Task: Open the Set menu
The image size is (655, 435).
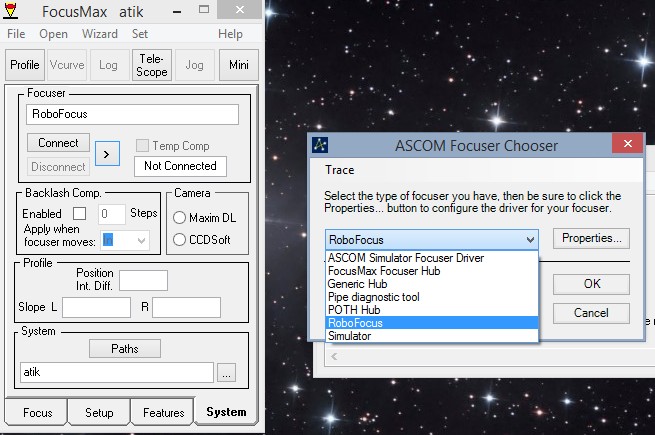Action: coord(140,34)
